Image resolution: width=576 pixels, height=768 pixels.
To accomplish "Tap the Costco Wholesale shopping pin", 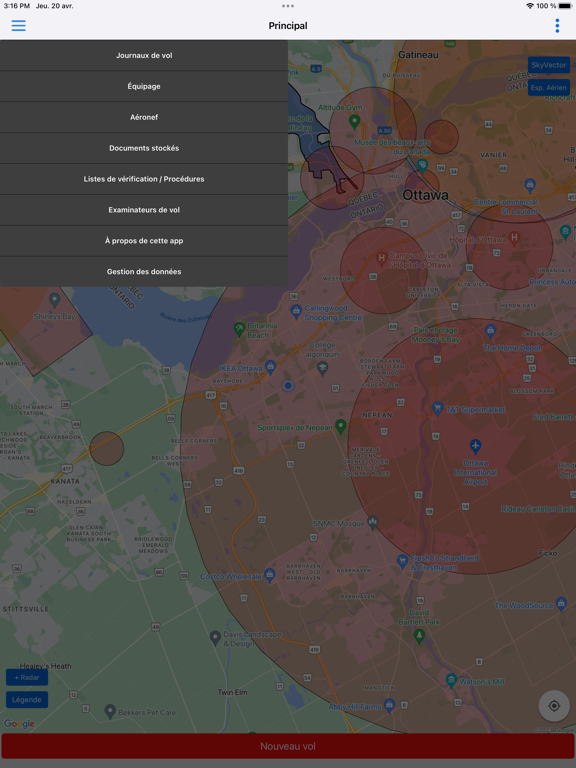I will (270, 575).
